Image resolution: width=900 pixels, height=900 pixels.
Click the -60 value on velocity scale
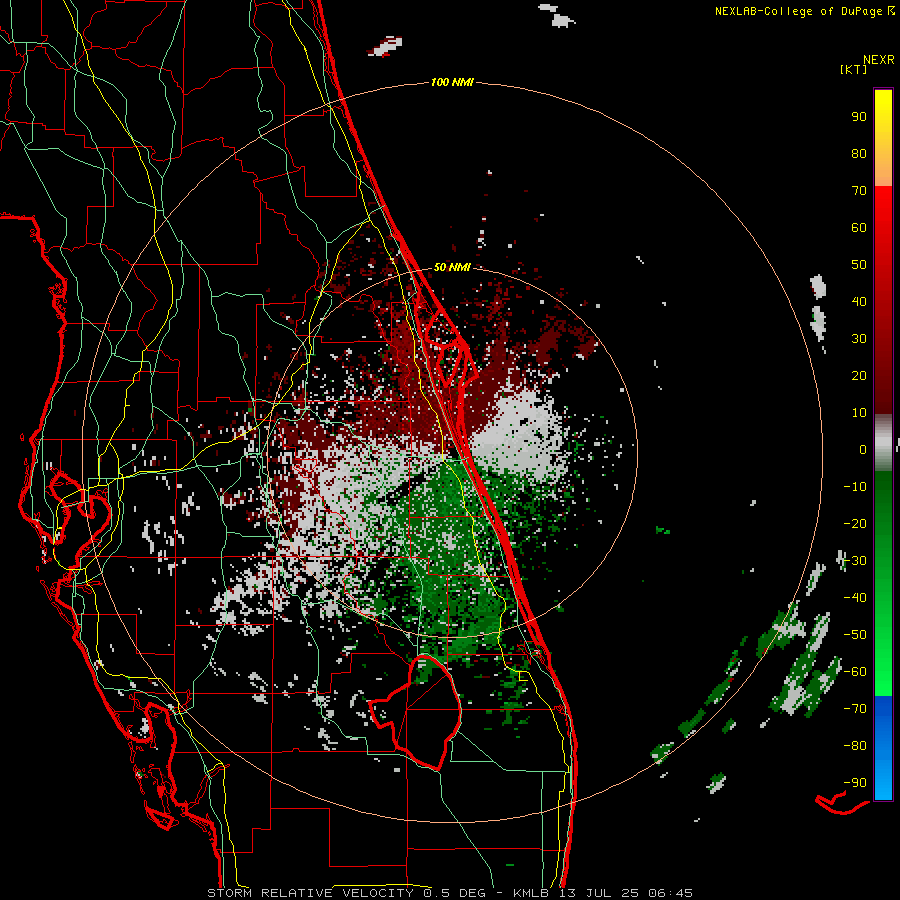(x=855, y=672)
